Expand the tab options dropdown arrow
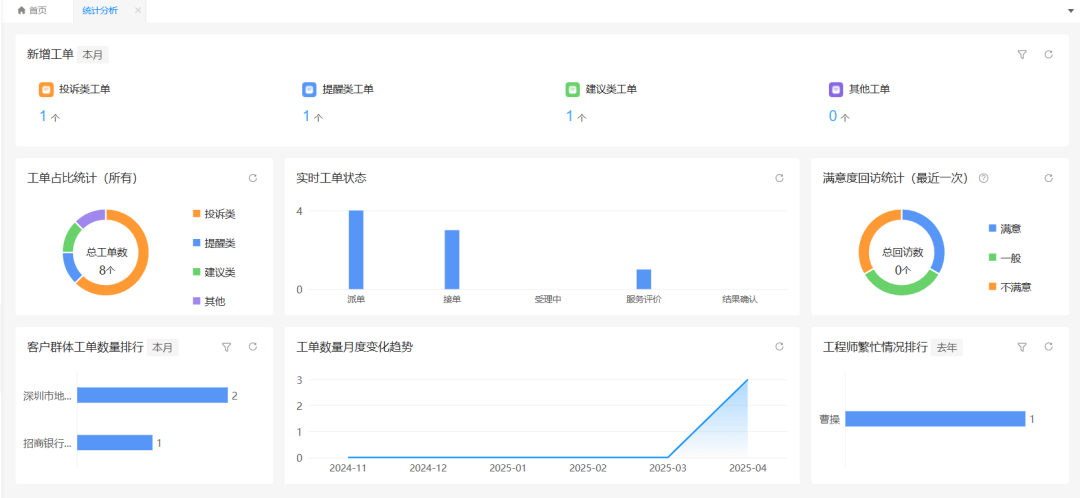 click(1071, 11)
